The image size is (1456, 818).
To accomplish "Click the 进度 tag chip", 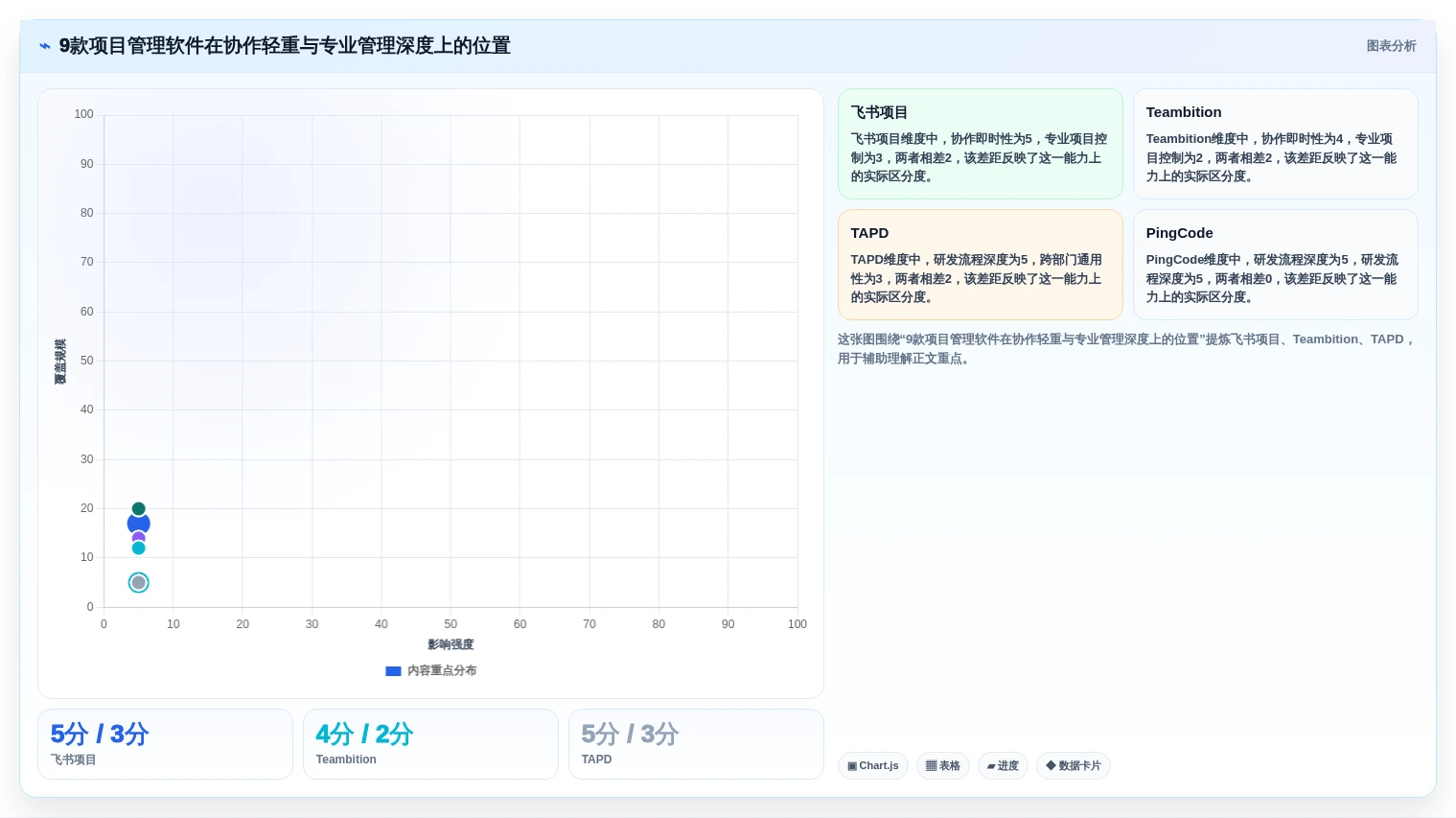I will 1003,766.
